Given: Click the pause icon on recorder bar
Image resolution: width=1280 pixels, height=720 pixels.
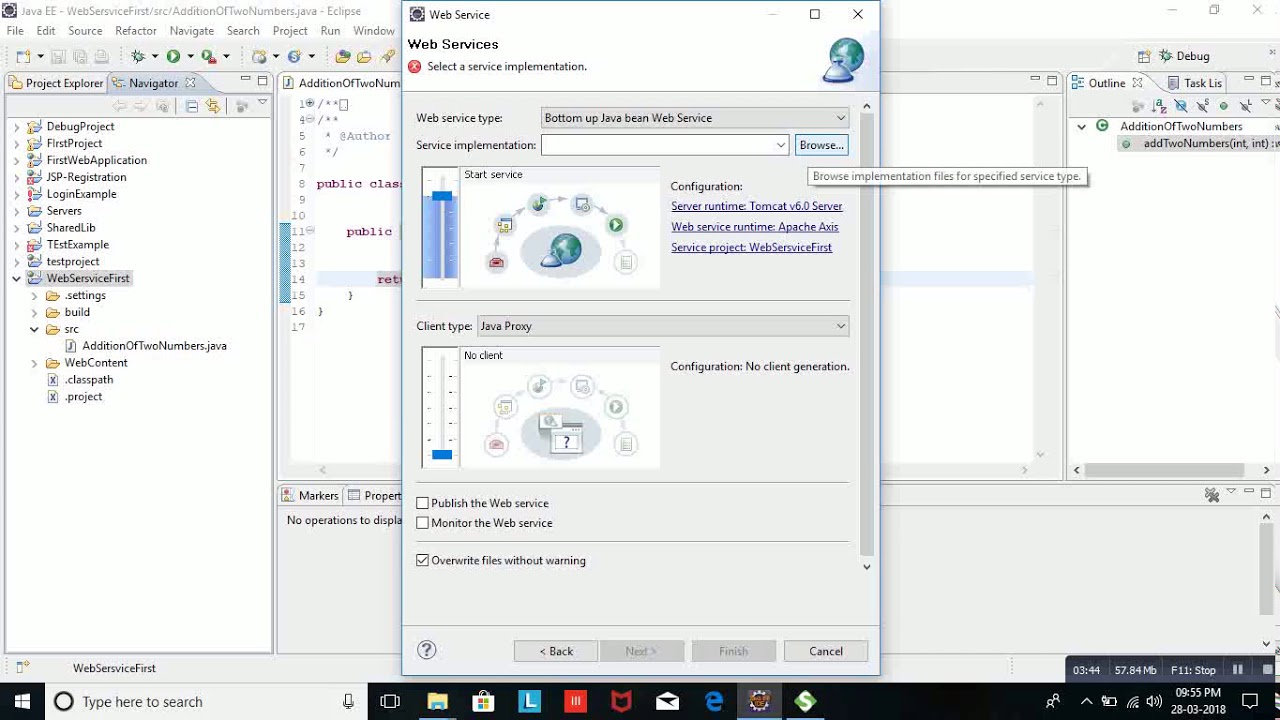Looking at the screenshot, I should 1238,670.
